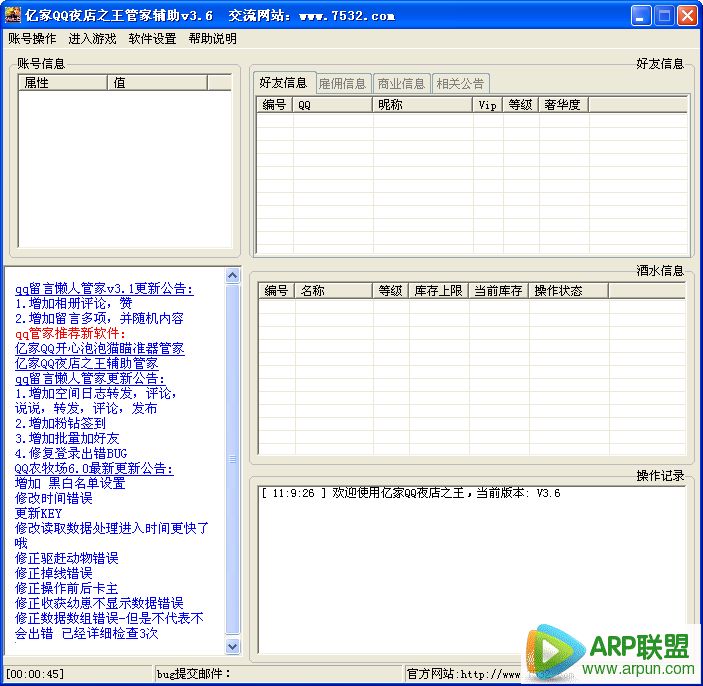Click friend table QQ column header
703x686 pixels.
pyautogui.click(x=332, y=105)
